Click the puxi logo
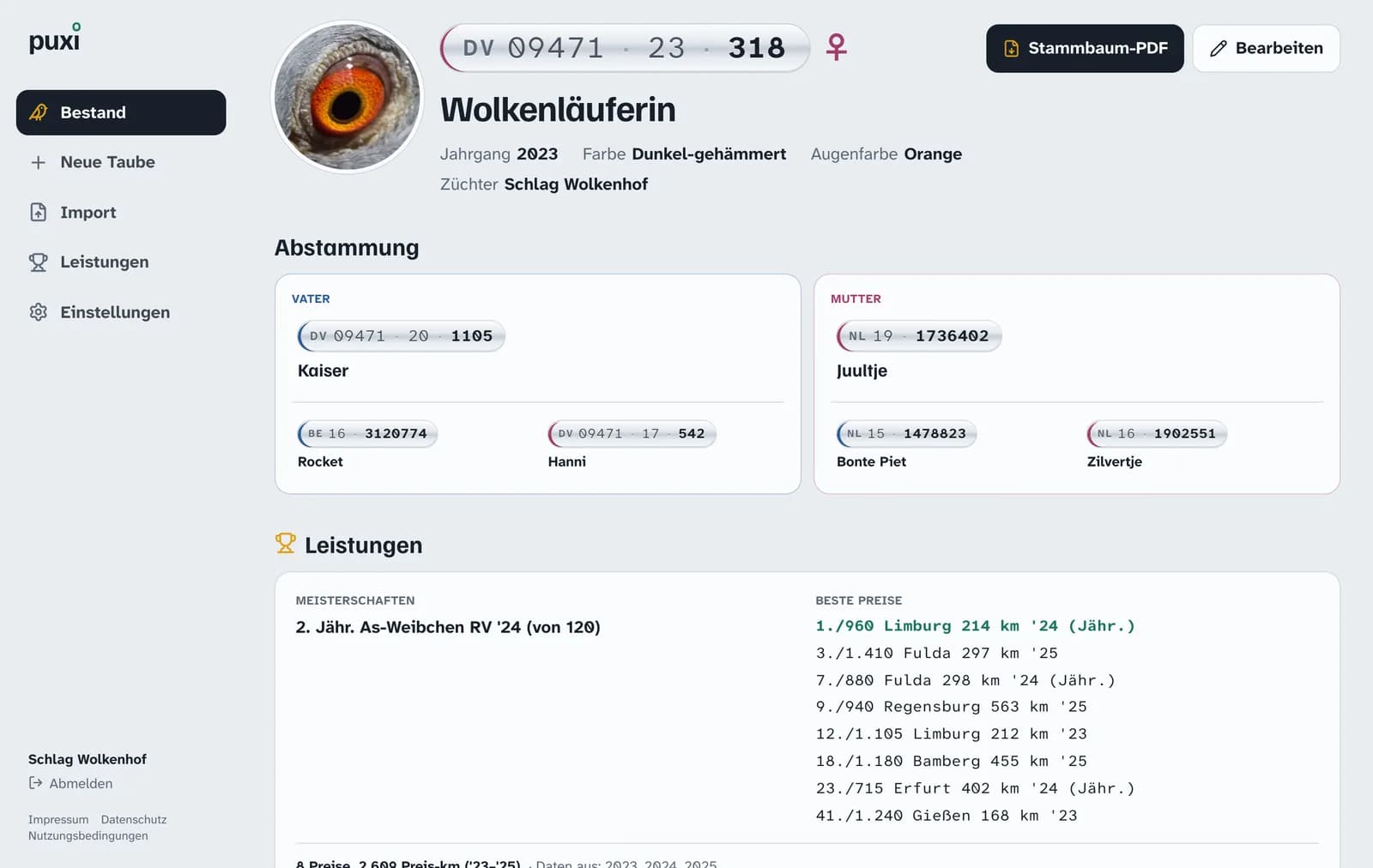This screenshot has height=868, width=1373. coord(55,39)
